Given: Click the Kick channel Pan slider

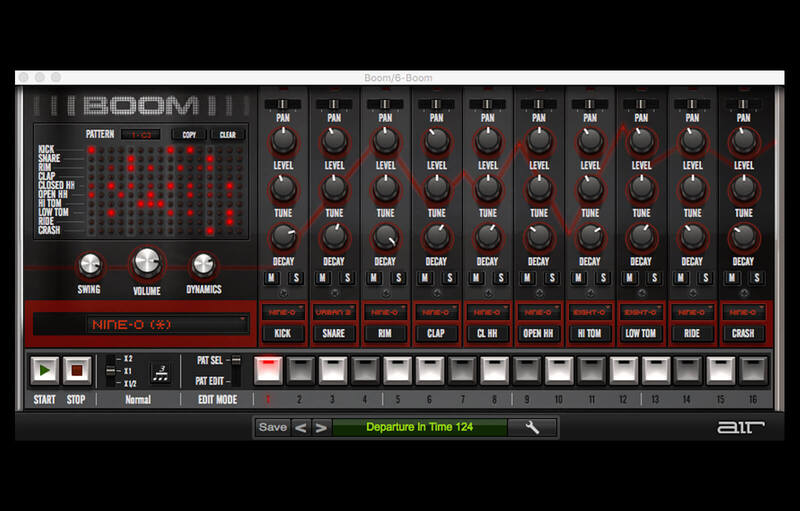Looking at the screenshot, I should (x=283, y=104).
